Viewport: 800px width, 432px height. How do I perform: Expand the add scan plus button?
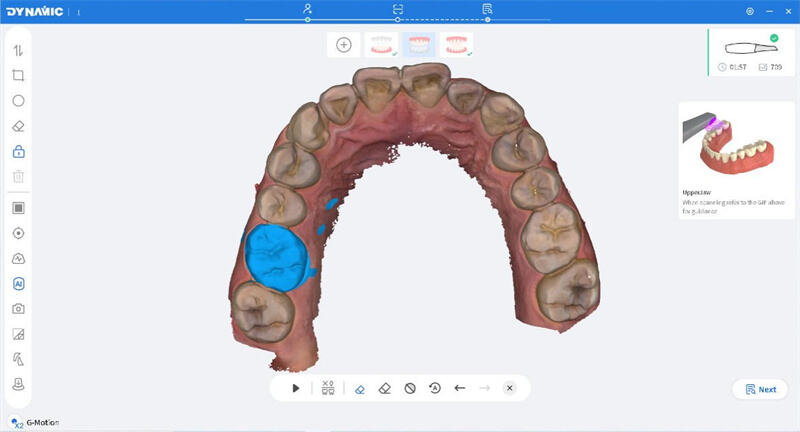coord(343,45)
